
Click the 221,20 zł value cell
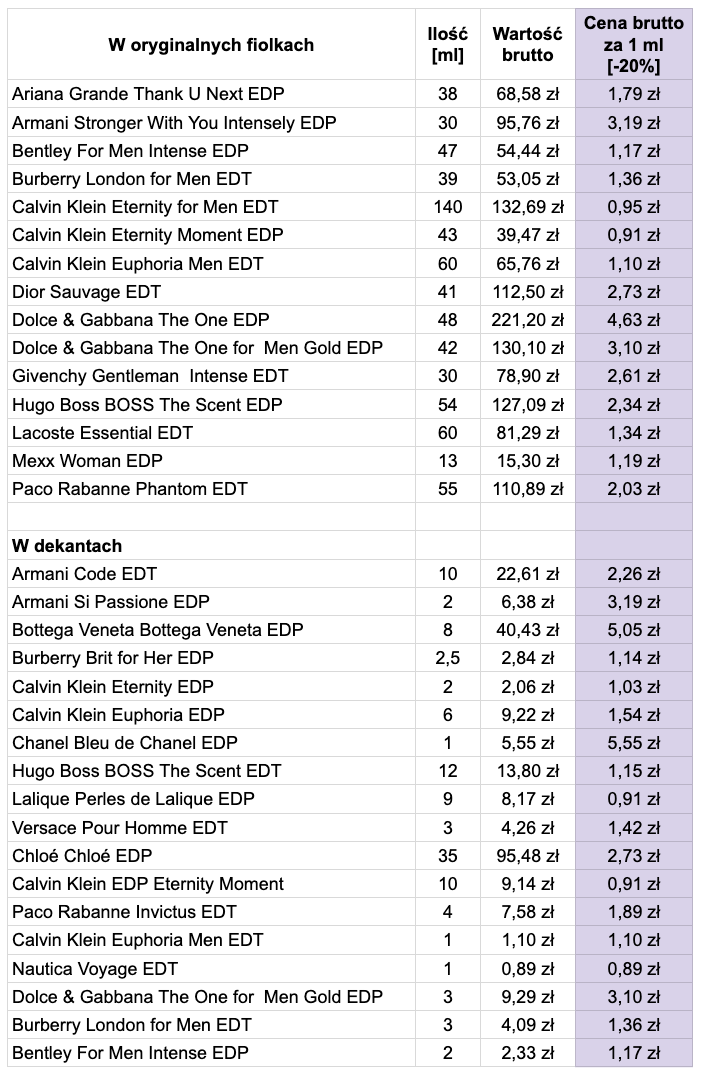pos(527,320)
